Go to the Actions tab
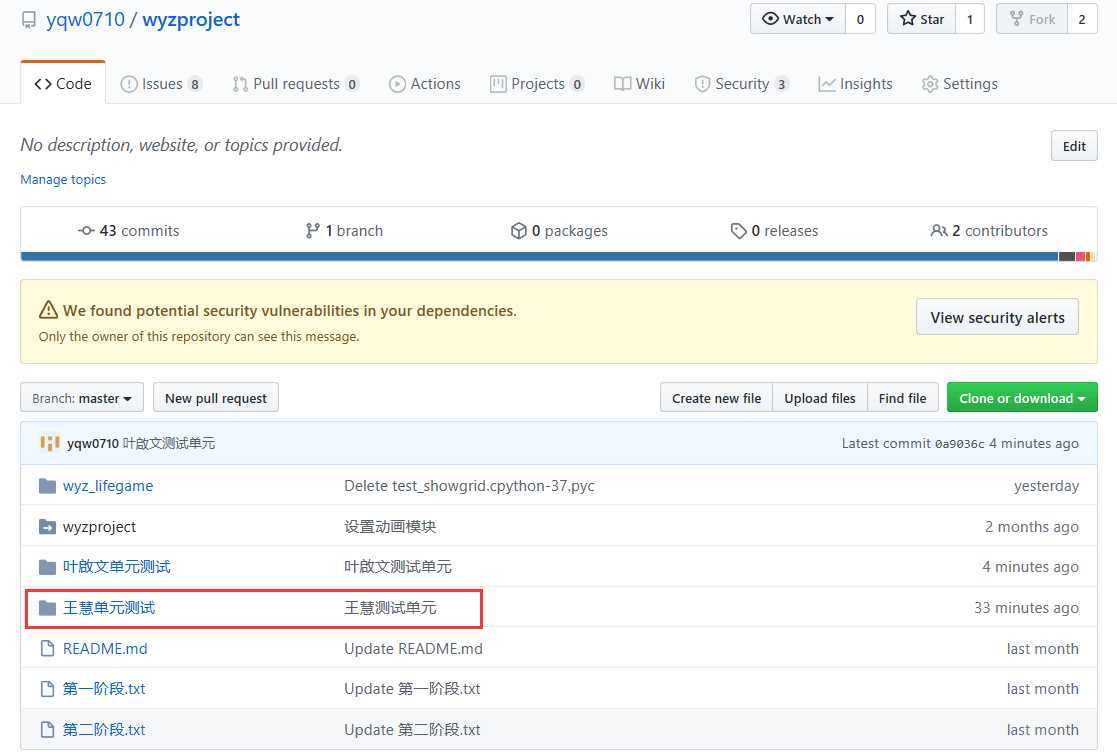1117x756 pixels. click(x=425, y=83)
